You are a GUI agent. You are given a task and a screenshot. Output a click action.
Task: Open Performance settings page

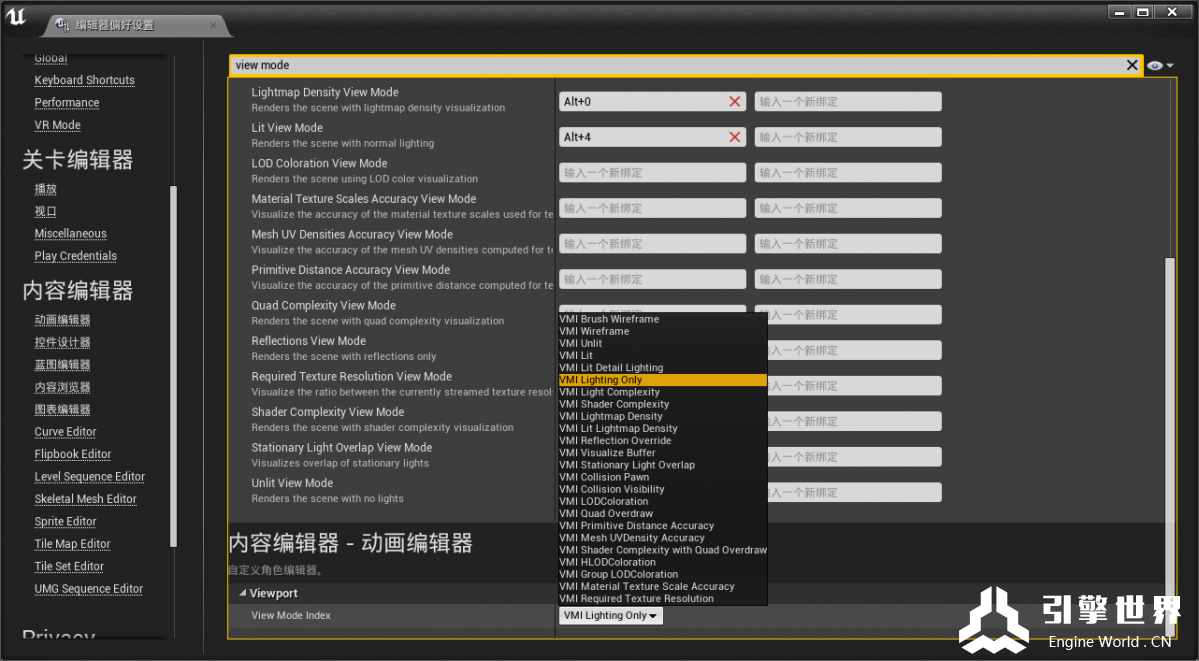67,103
